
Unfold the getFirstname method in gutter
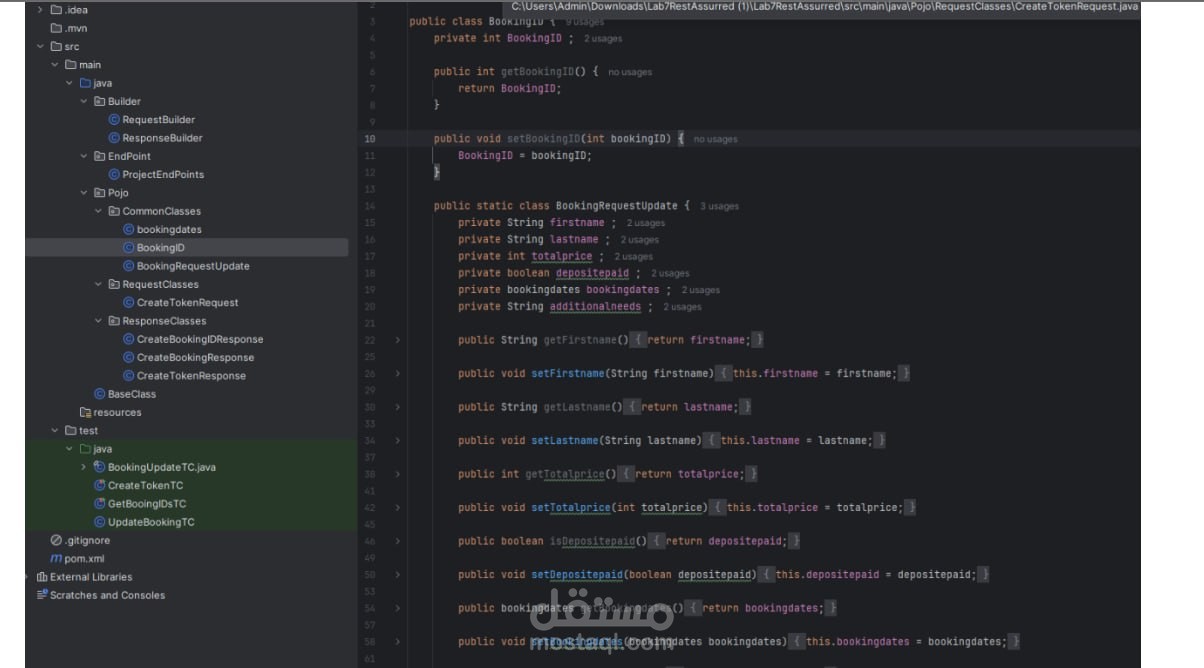pyautogui.click(x=397, y=340)
